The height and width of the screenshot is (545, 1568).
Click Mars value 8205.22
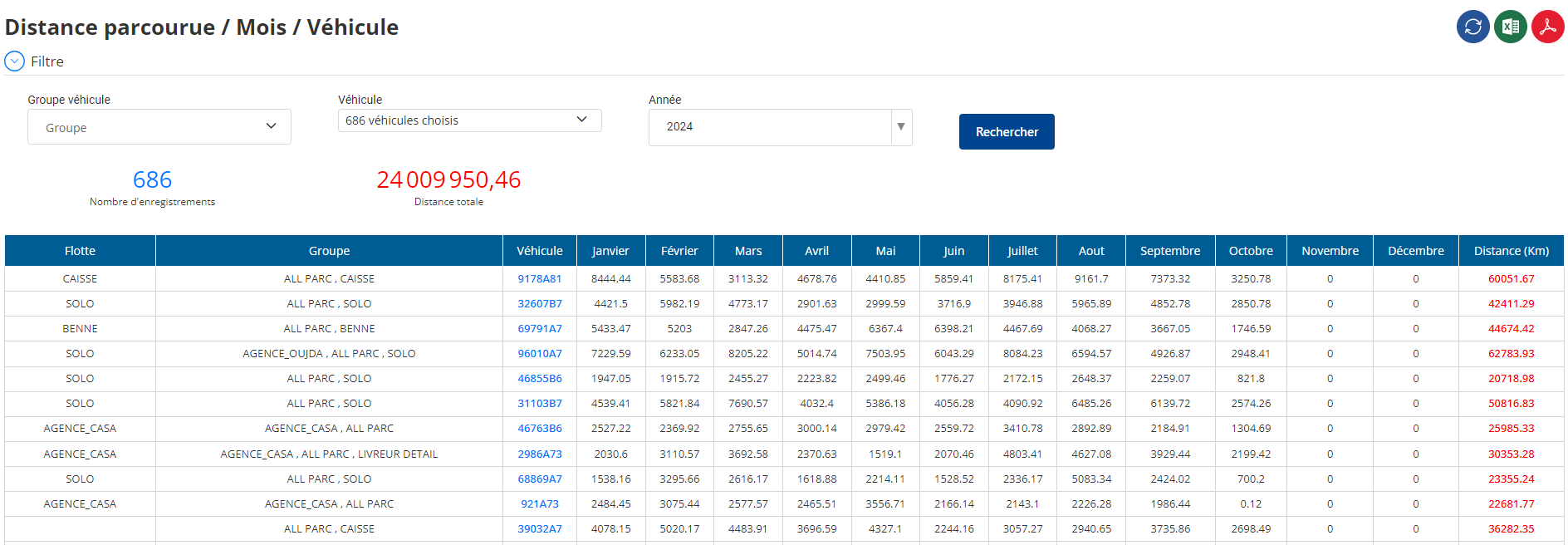748,354
